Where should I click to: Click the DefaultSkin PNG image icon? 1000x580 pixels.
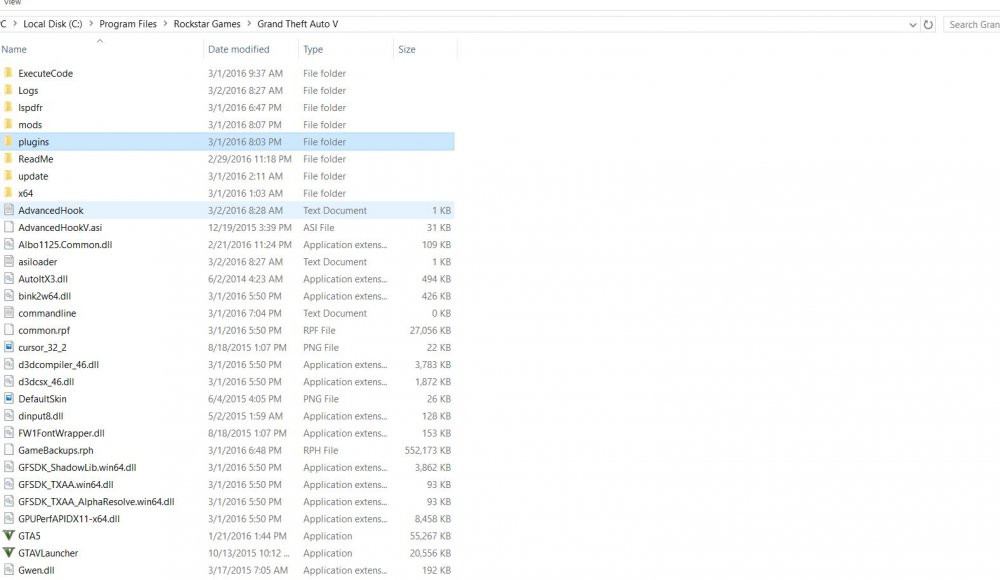8,399
